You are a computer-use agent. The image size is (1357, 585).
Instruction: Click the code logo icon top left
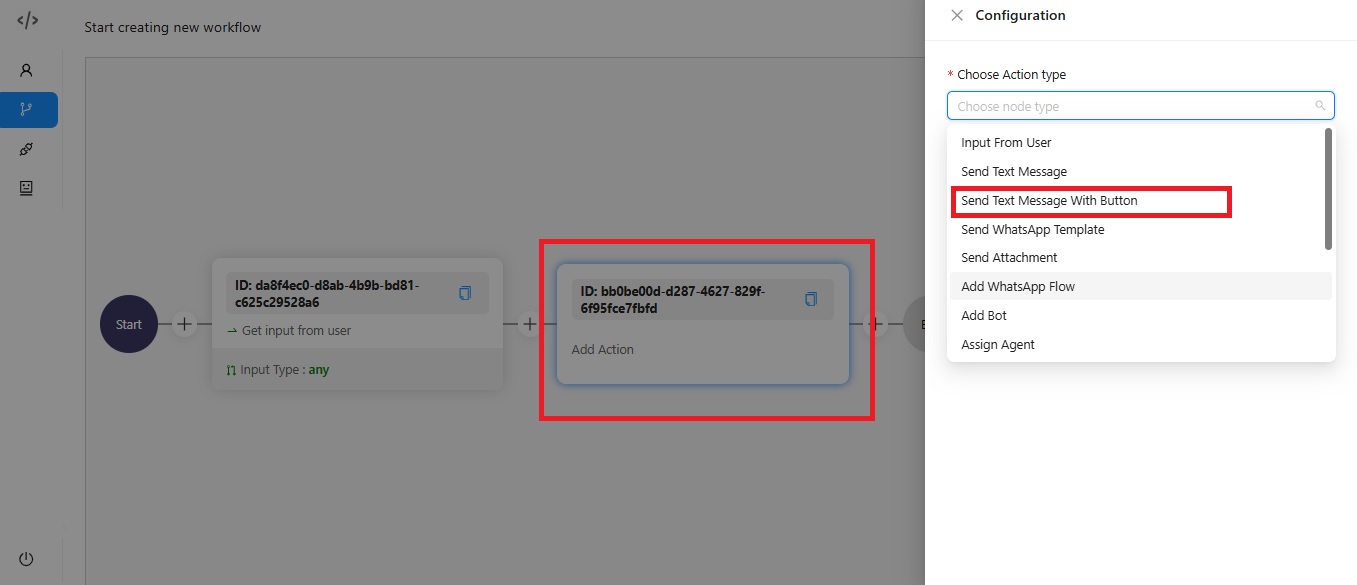coord(26,19)
